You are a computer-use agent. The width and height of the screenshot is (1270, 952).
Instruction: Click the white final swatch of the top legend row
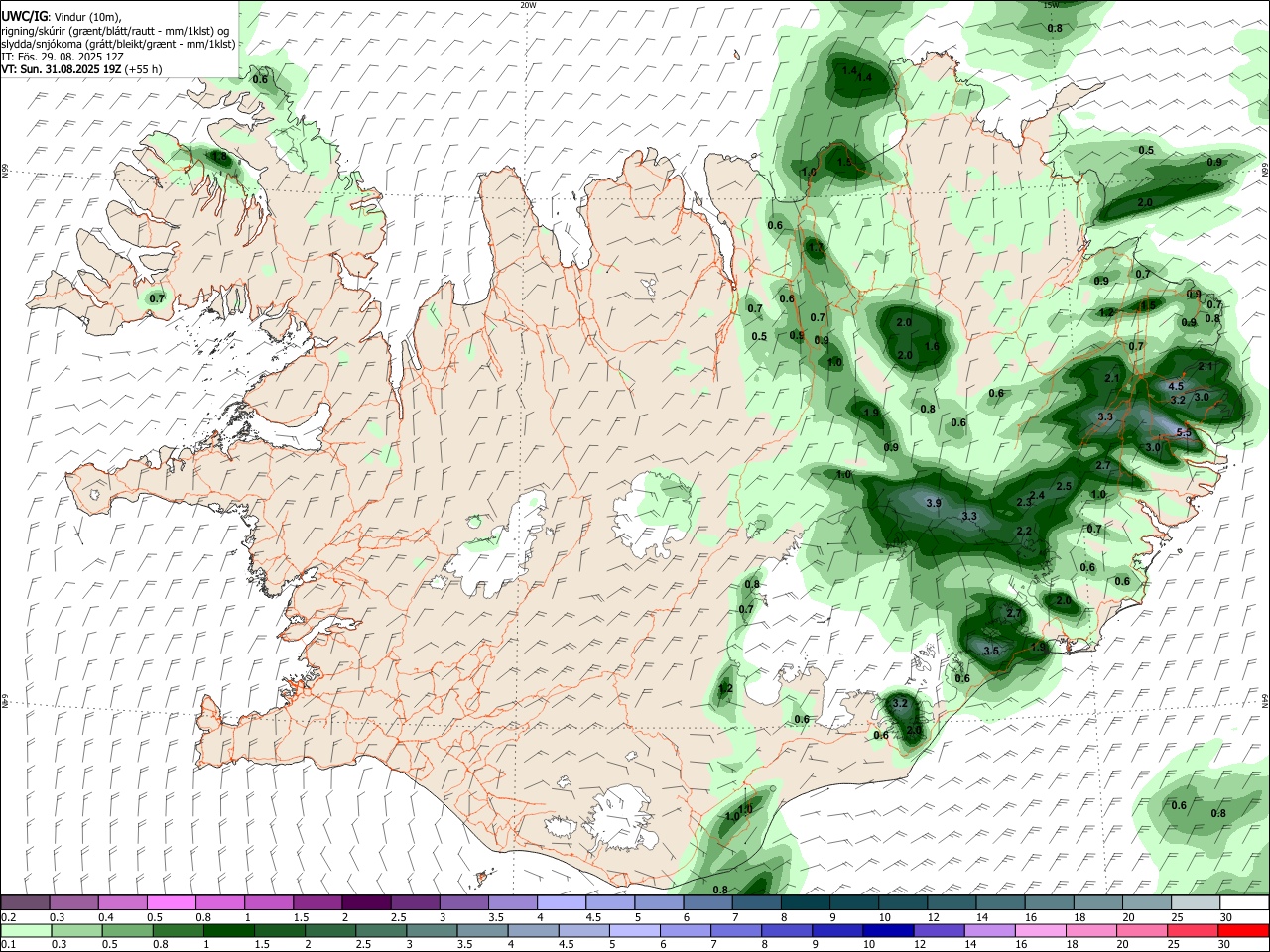pyautogui.click(x=1244, y=902)
